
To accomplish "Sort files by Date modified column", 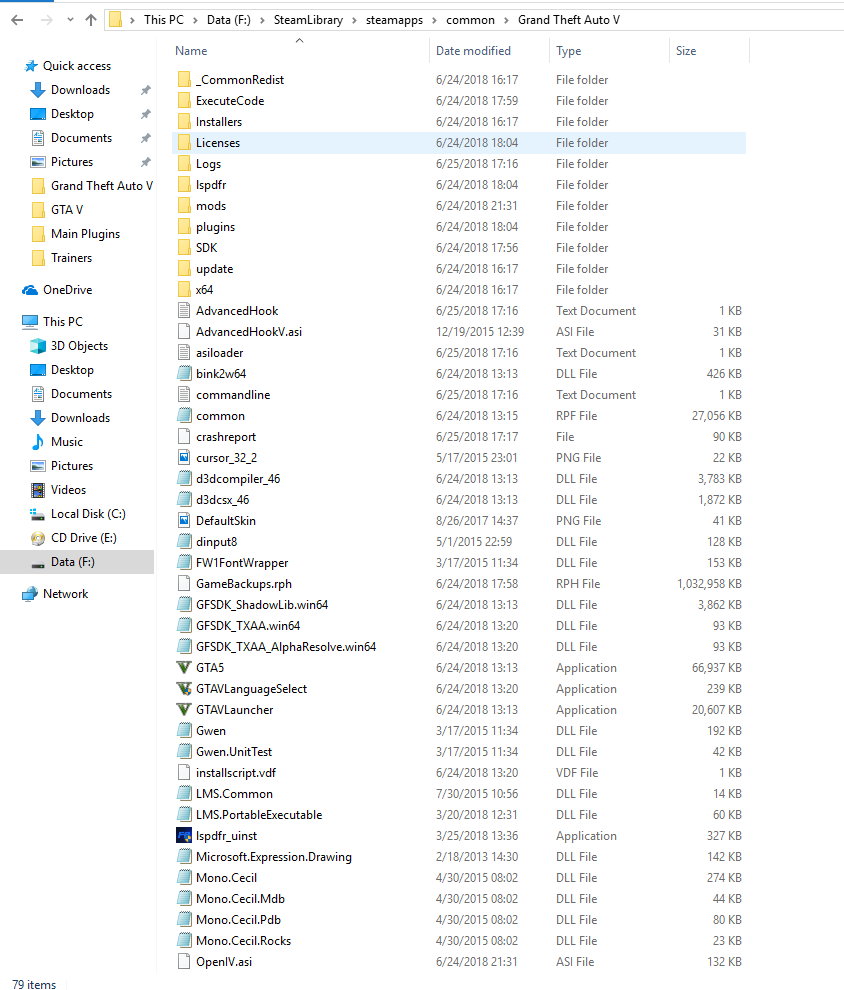I will pos(473,51).
